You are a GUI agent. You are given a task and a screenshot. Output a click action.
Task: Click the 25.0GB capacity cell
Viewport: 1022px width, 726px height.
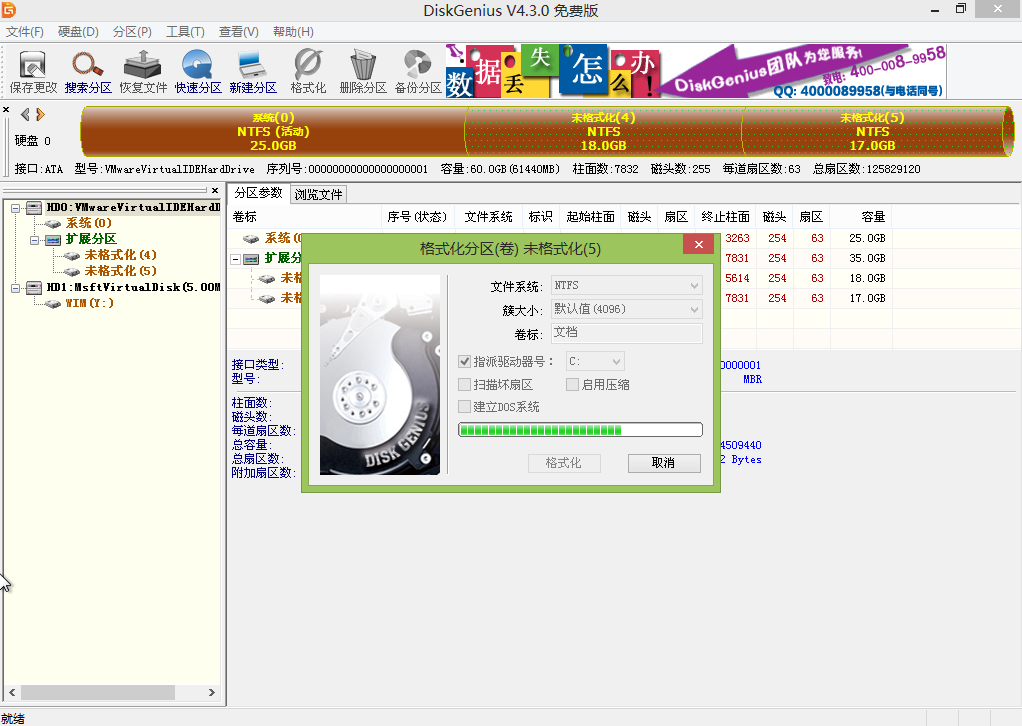click(x=867, y=239)
